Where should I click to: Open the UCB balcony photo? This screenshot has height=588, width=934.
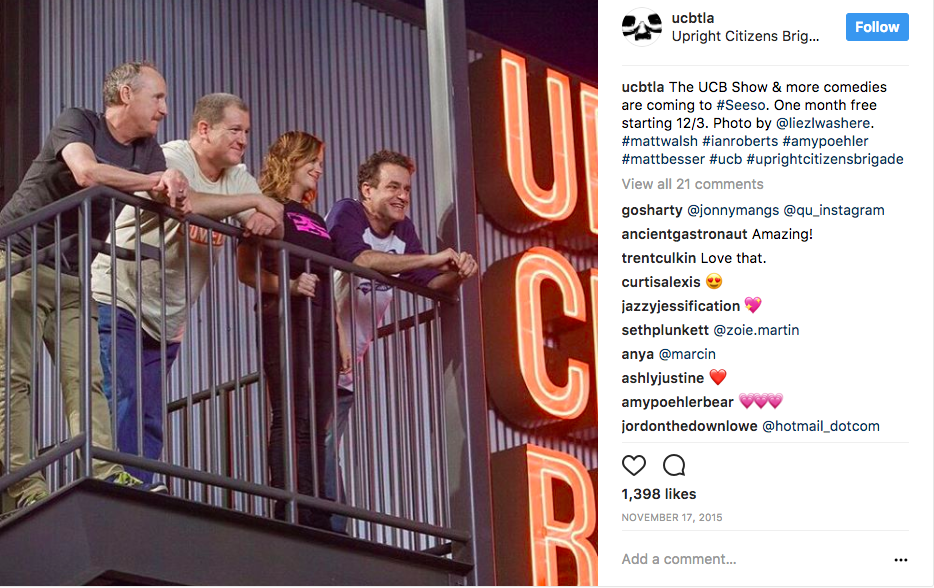coord(299,293)
